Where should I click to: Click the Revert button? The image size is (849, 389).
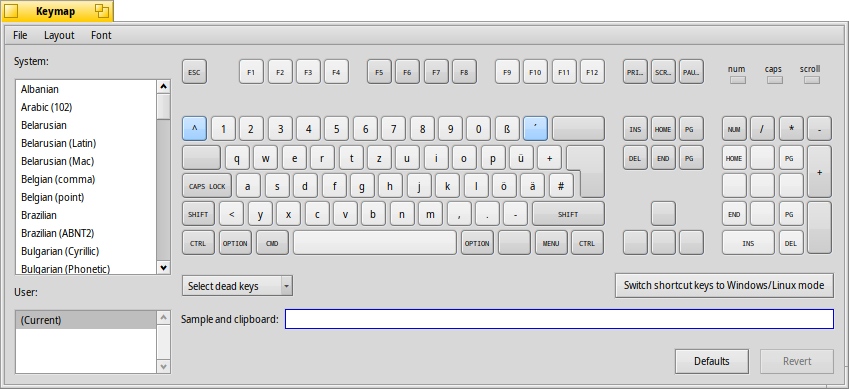pos(797,361)
